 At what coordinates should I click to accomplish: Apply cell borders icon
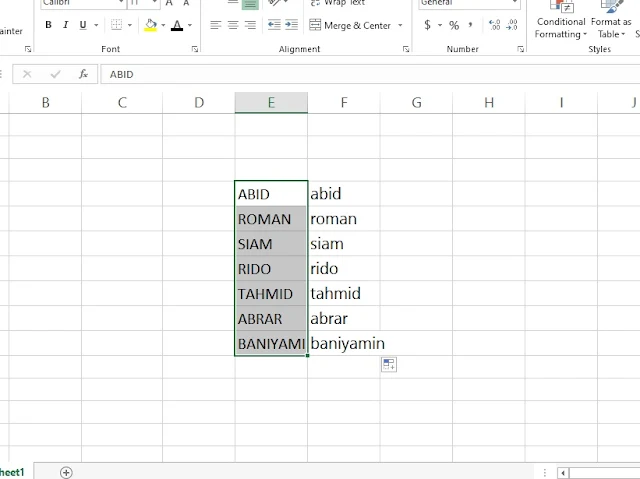click(x=116, y=25)
